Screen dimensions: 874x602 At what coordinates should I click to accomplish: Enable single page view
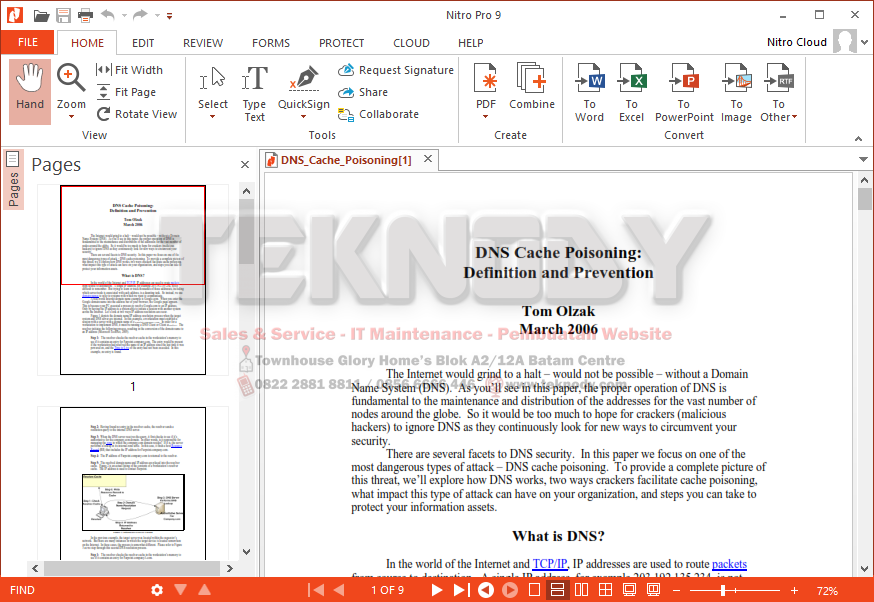(534, 590)
